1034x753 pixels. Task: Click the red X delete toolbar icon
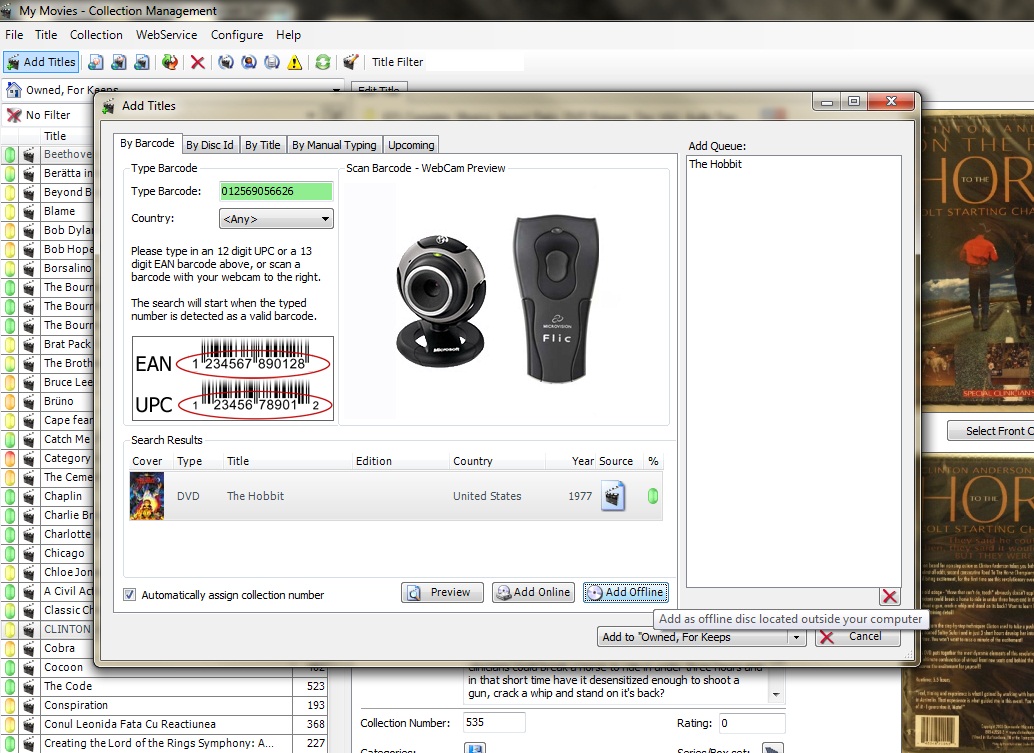point(198,62)
